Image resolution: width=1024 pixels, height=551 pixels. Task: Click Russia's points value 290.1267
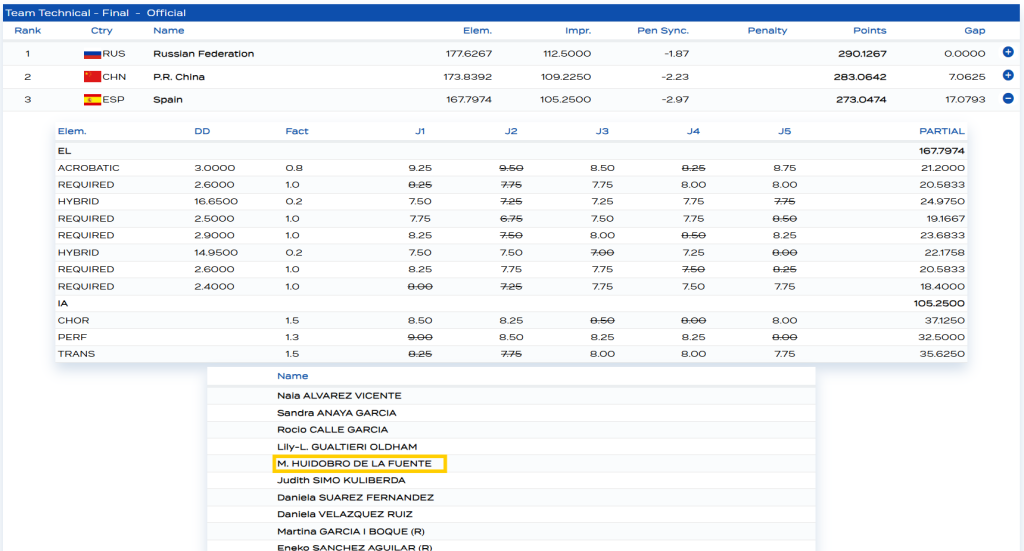pyautogui.click(x=862, y=54)
